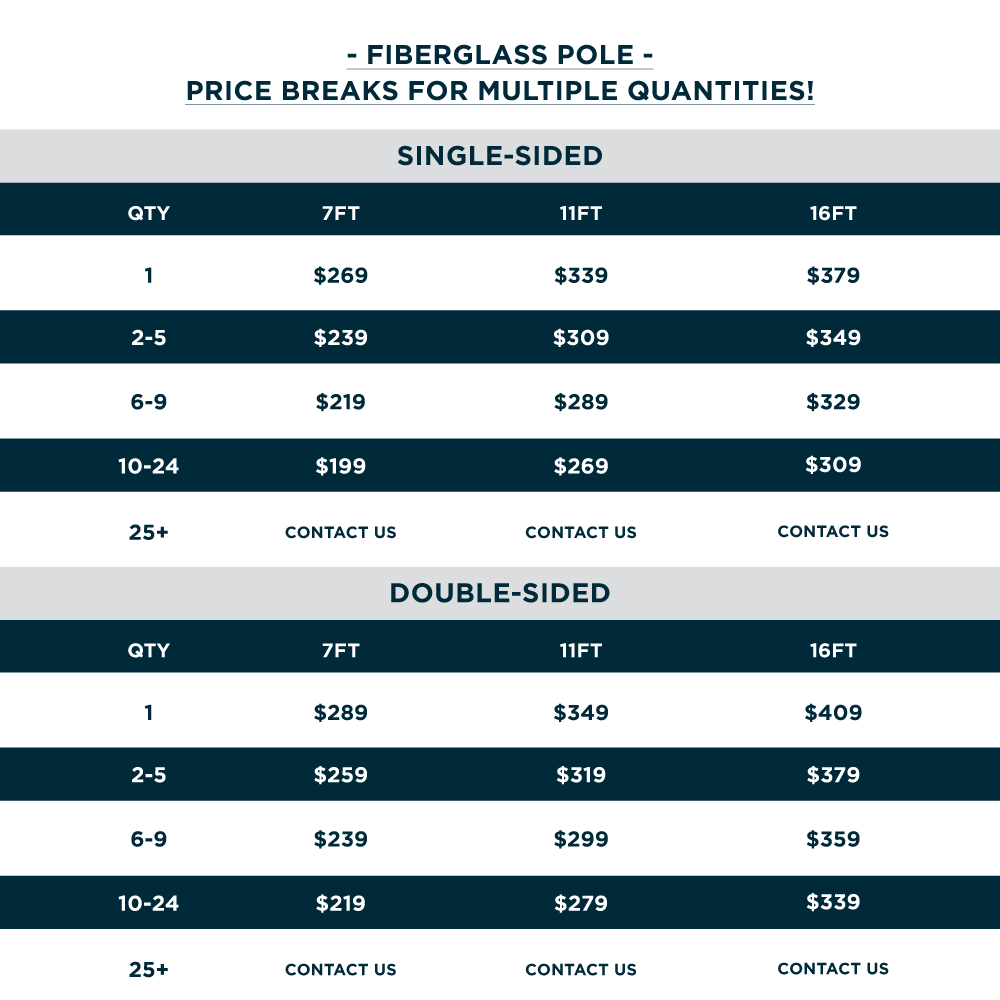Select the Single-Sided section header

(x=500, y=156)
